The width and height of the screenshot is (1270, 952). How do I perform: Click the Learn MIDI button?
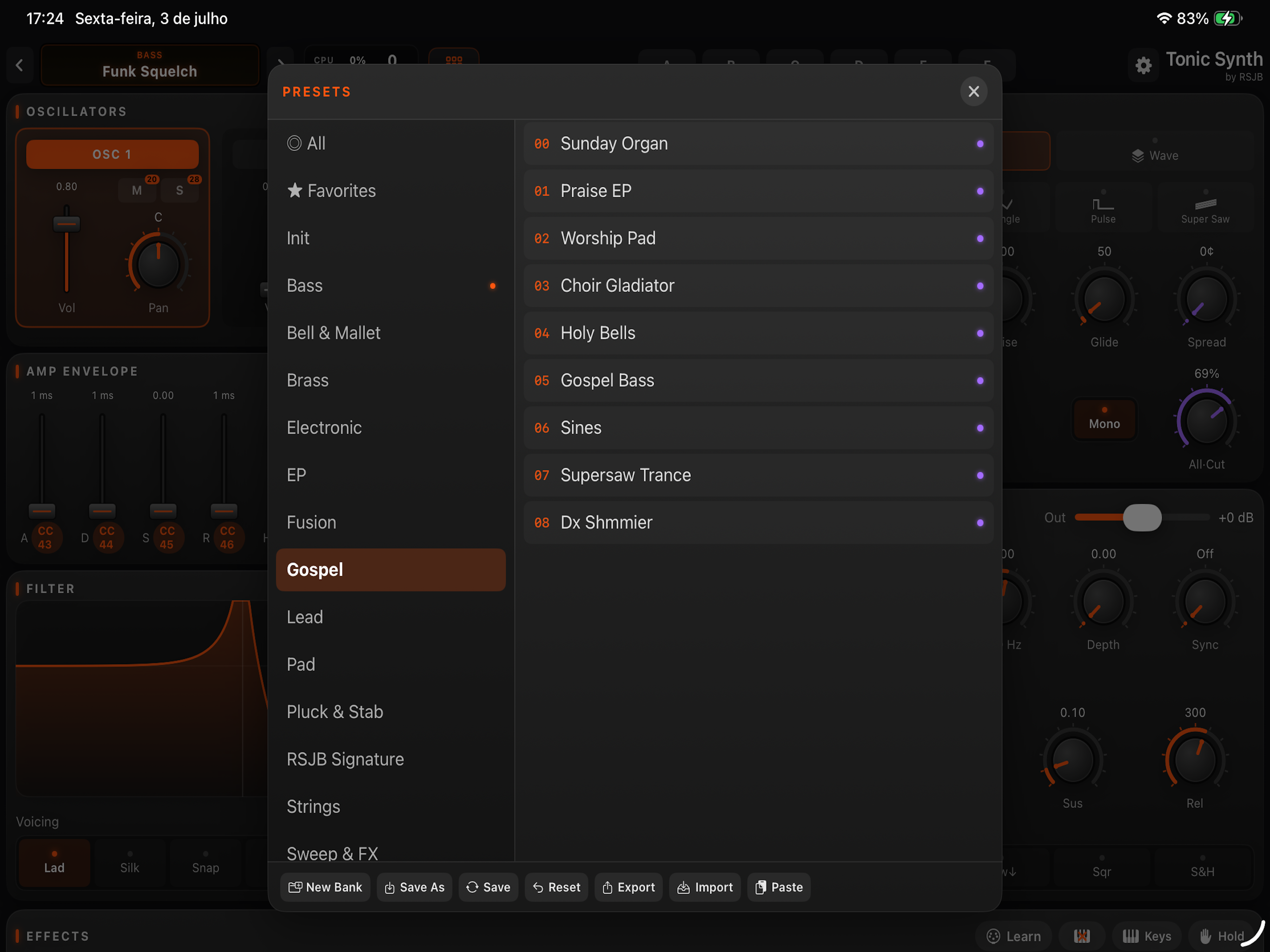[1013, 936]
